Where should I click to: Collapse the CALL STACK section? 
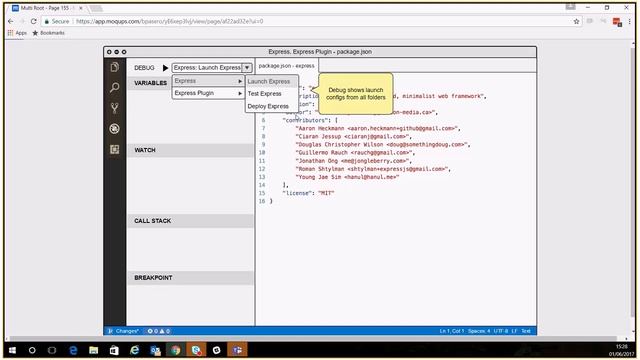pos(191,221)
